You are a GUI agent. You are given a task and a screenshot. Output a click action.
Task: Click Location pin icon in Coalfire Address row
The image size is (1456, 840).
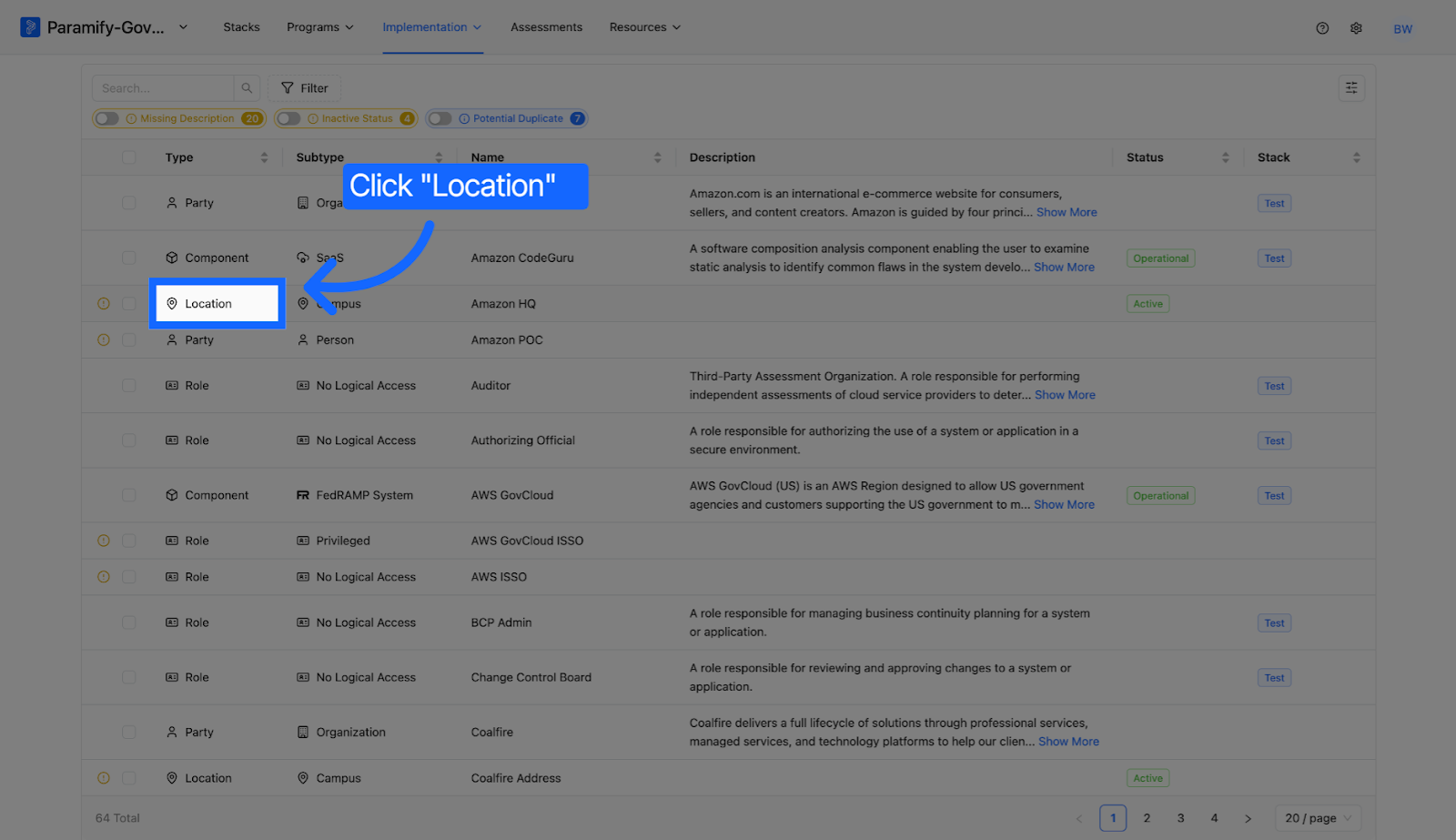(x=172, y=778)
